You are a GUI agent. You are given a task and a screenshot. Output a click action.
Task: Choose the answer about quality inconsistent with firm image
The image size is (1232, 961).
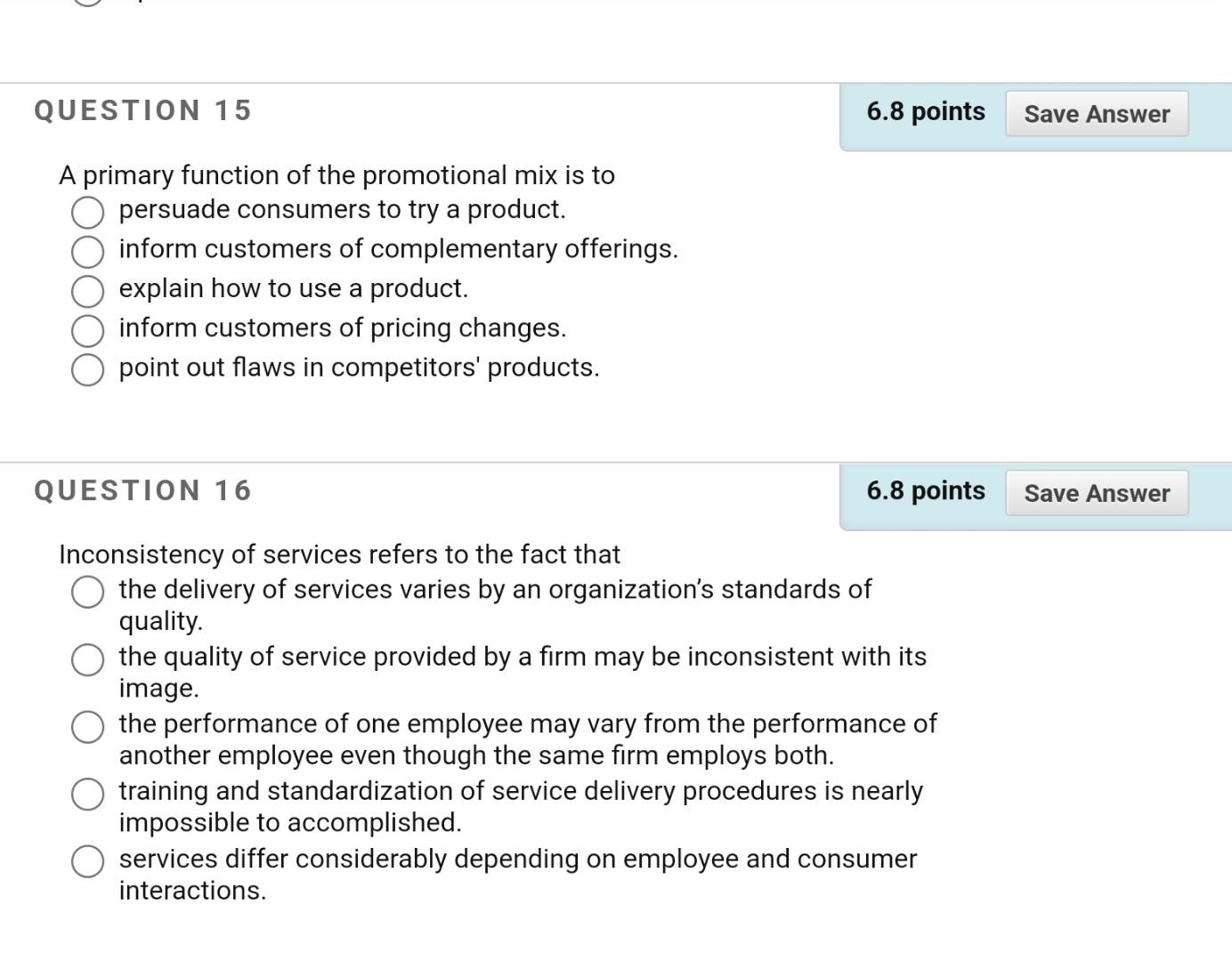click(87, 660)
